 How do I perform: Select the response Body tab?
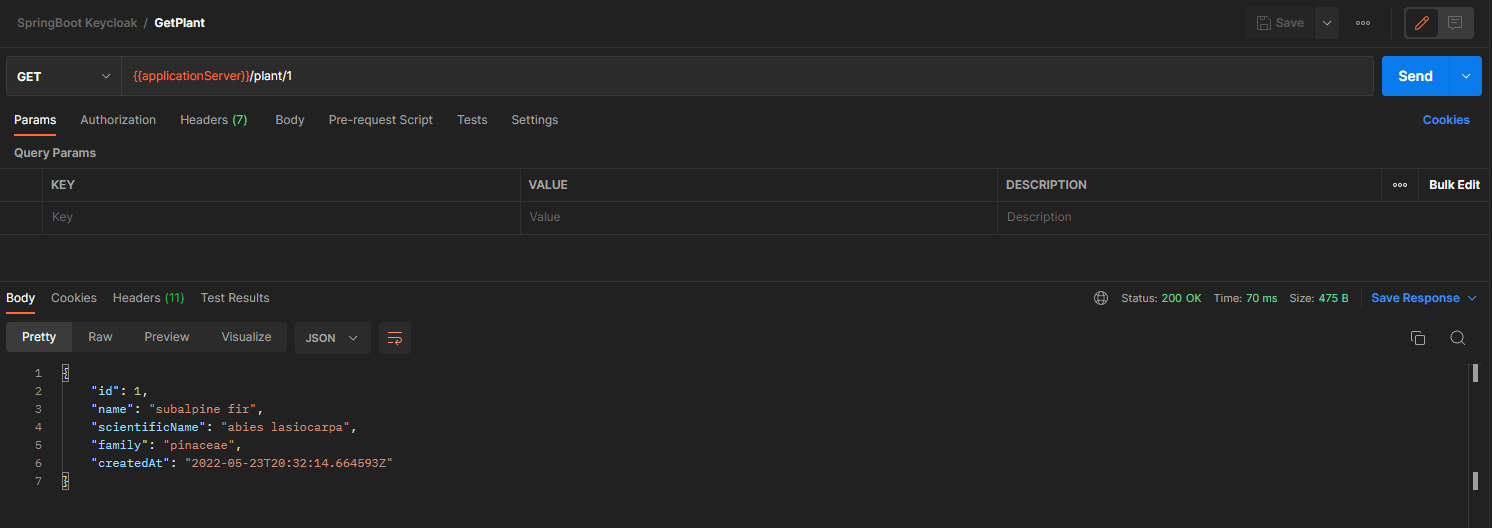point(20,298)
